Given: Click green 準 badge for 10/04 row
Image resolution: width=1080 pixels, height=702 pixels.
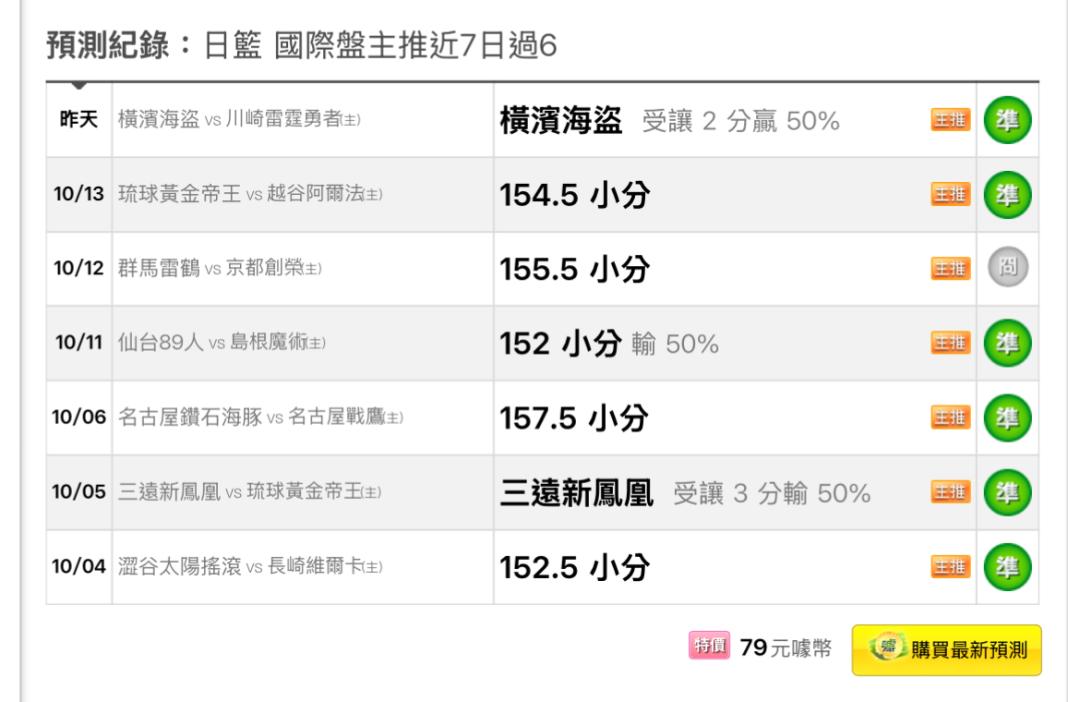Looking at the screenshot, I should (x=1007, y=567).
